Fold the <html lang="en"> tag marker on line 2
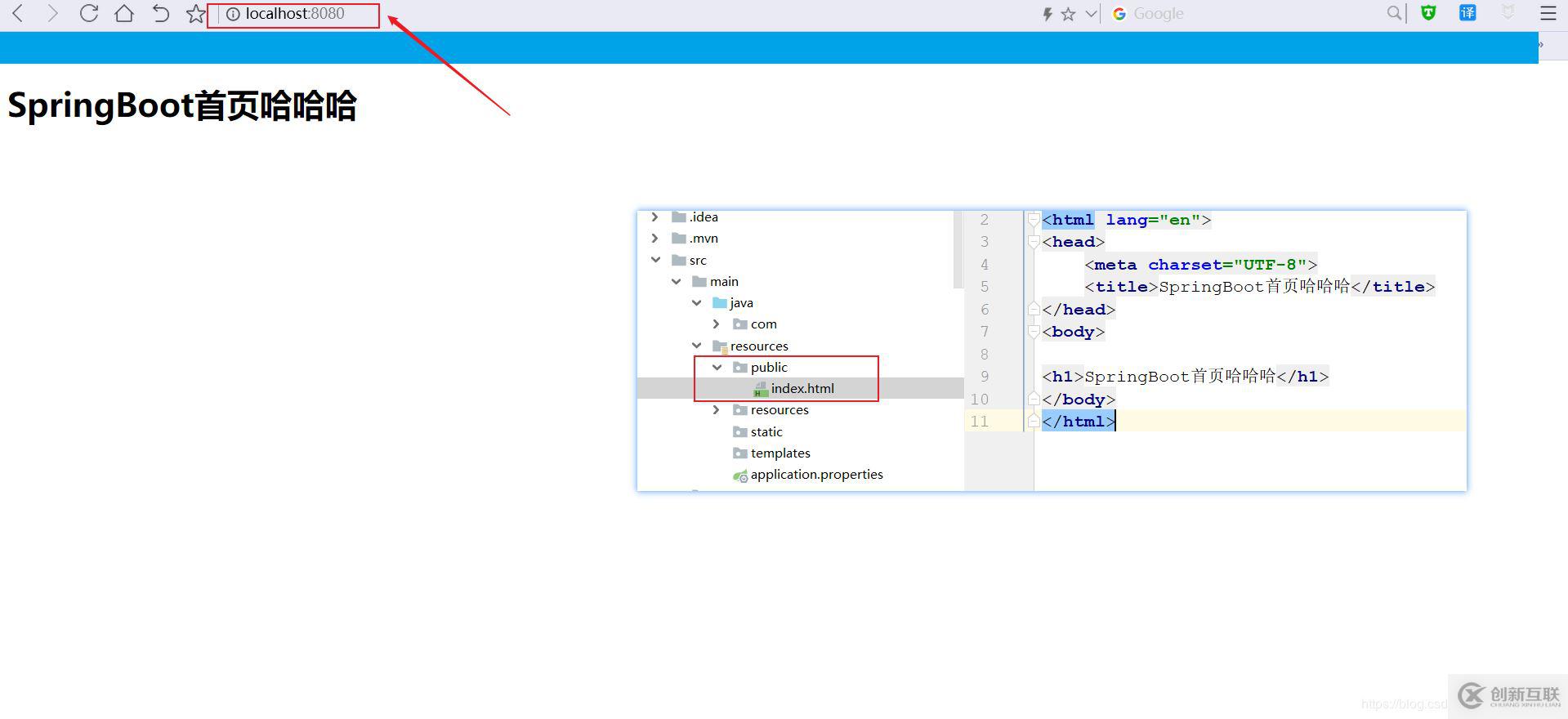The height and width of the screenshot is (719, 1568). coord(1034,220)
